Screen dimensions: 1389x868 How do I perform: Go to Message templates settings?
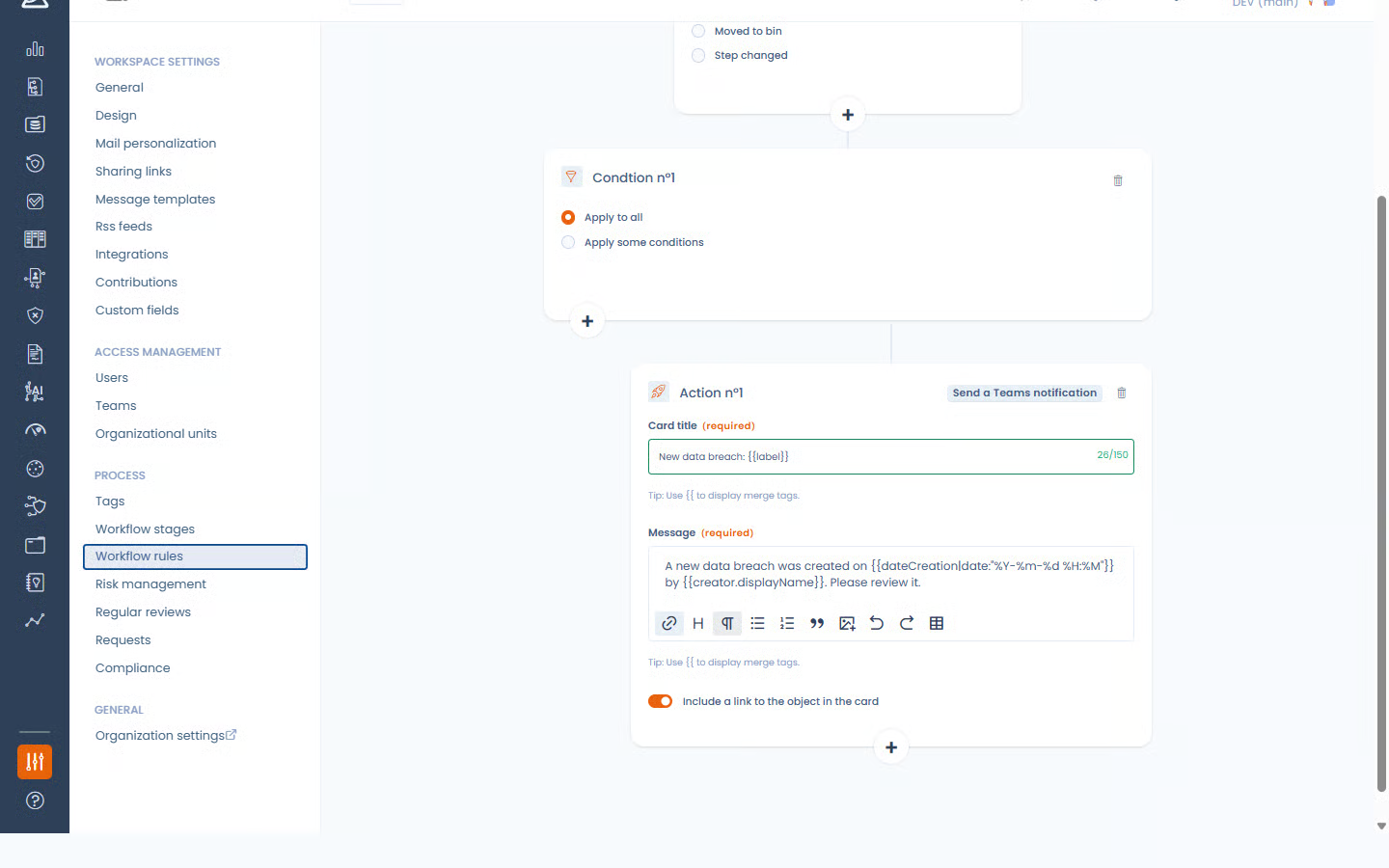click(x=155, y=199)
